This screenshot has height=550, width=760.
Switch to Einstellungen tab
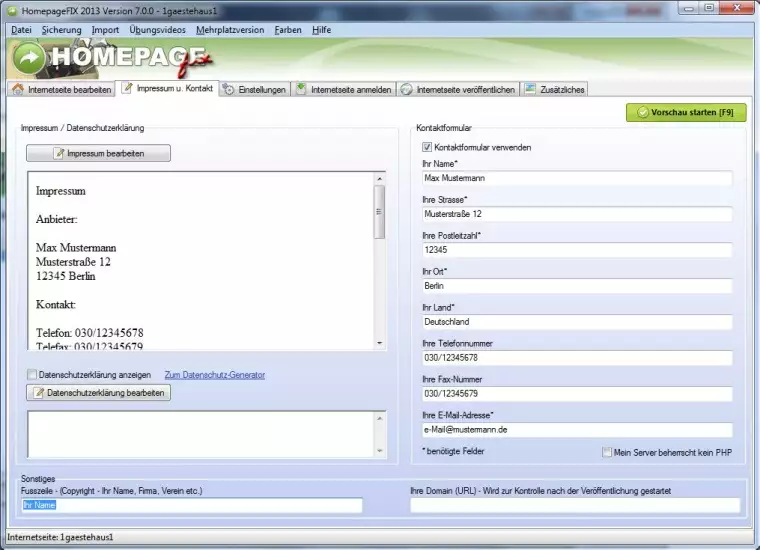click(255, 89)
